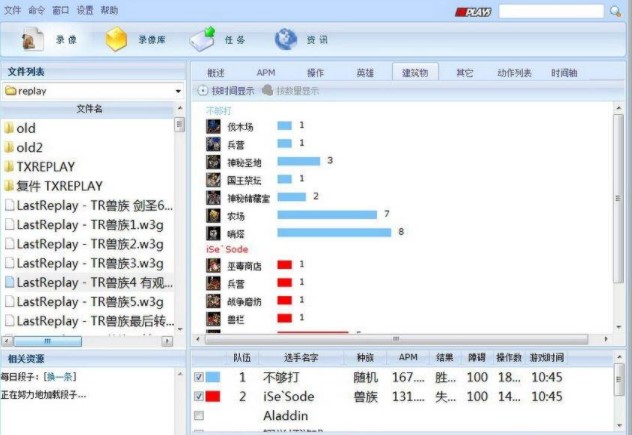Click the file list horizontal scrollbar thumb
The width and height of the screenshot is (632, 435).
coord(48,341)
